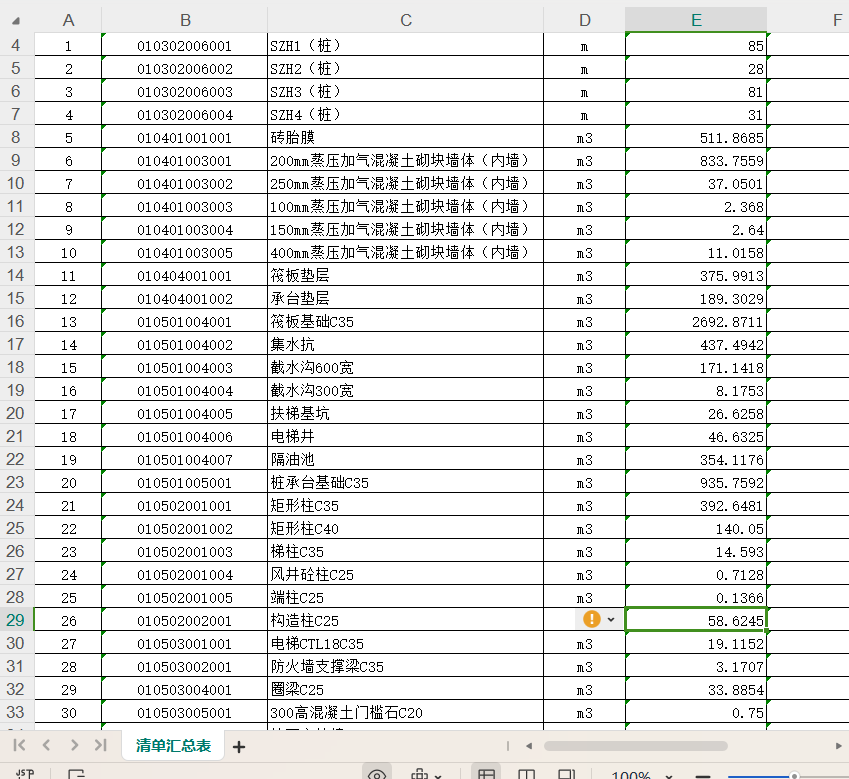
Task: Select column A header
Action: 68,20
